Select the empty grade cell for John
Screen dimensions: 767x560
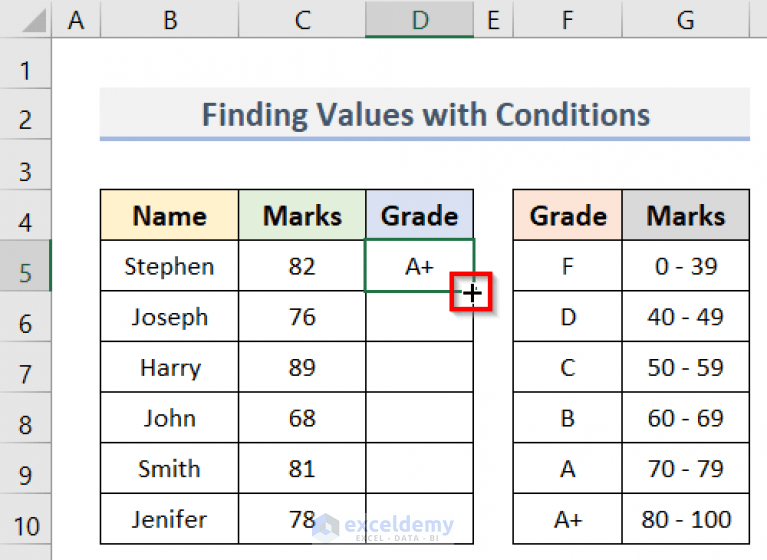420,418
